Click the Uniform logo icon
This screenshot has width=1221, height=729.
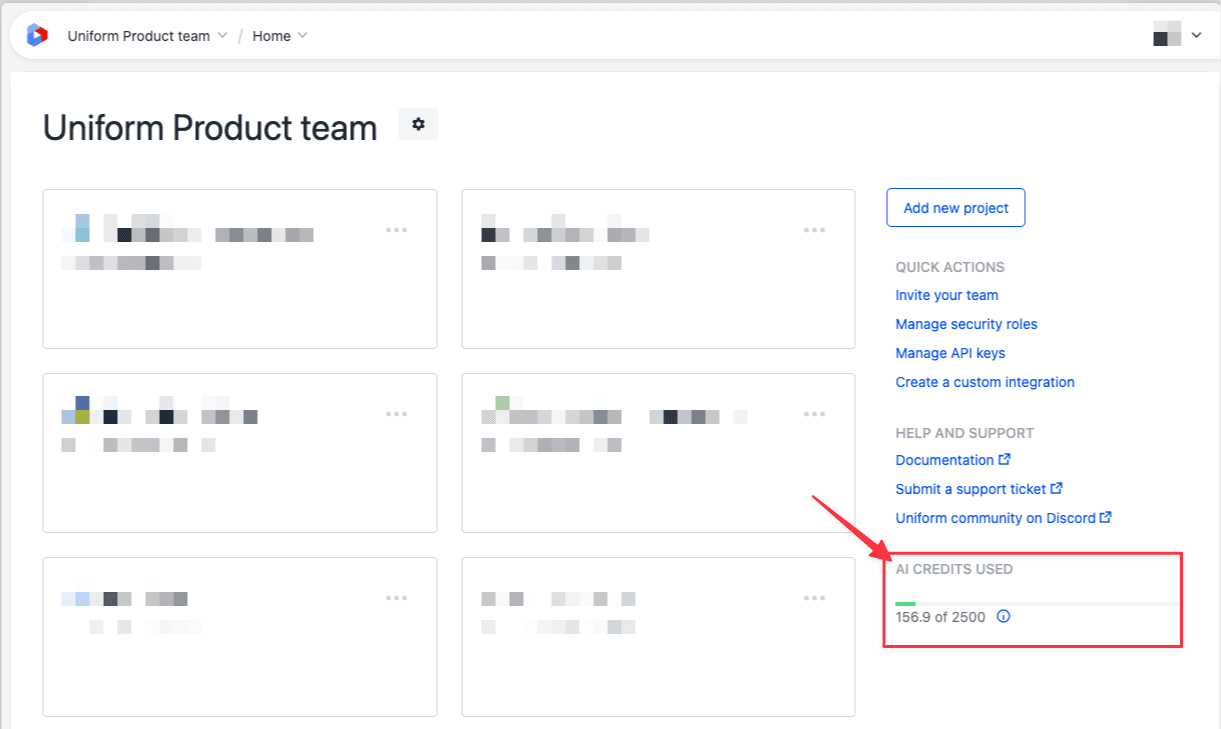(37, 36)
